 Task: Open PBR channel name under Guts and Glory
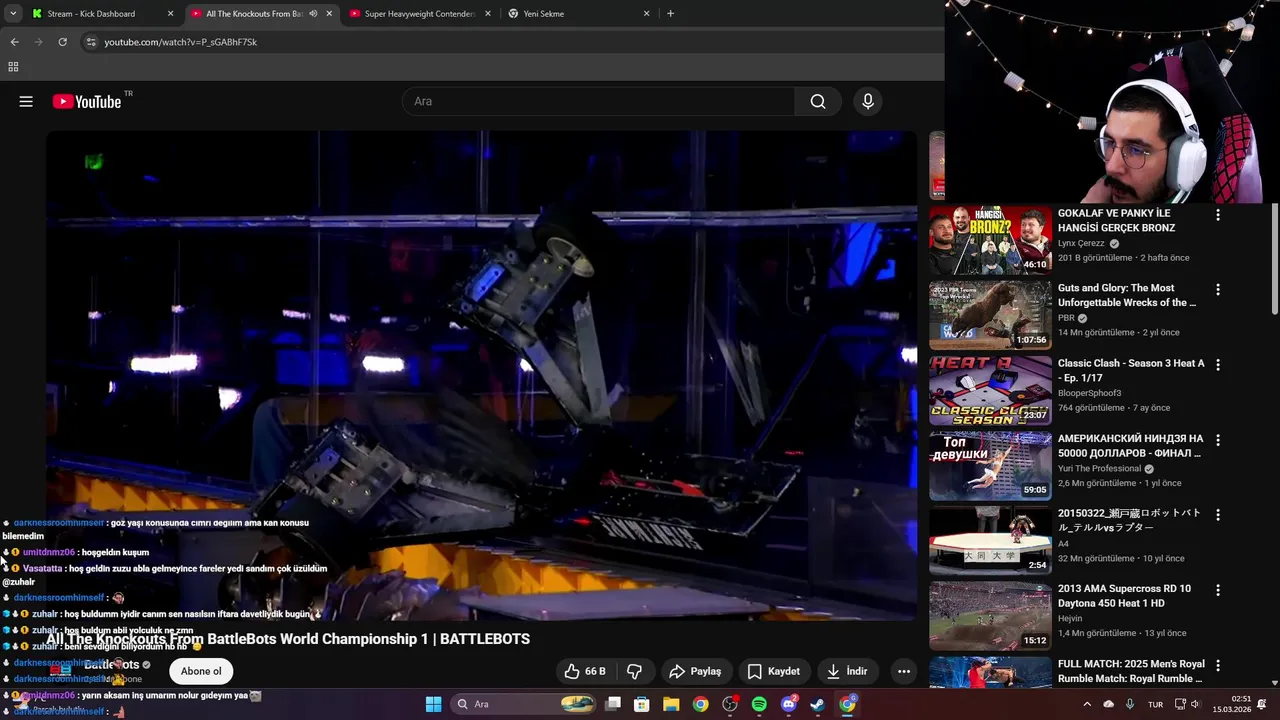click(1066, 318)
